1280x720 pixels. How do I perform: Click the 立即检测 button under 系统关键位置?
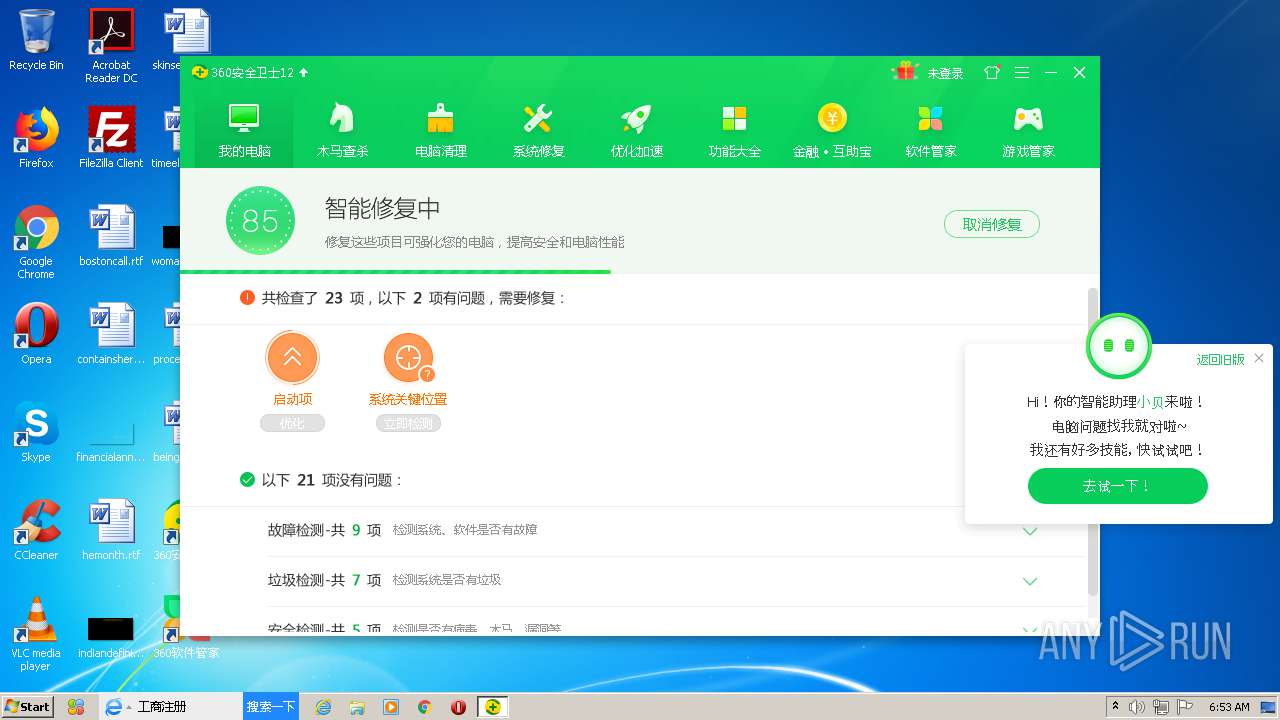click(408, 423)
